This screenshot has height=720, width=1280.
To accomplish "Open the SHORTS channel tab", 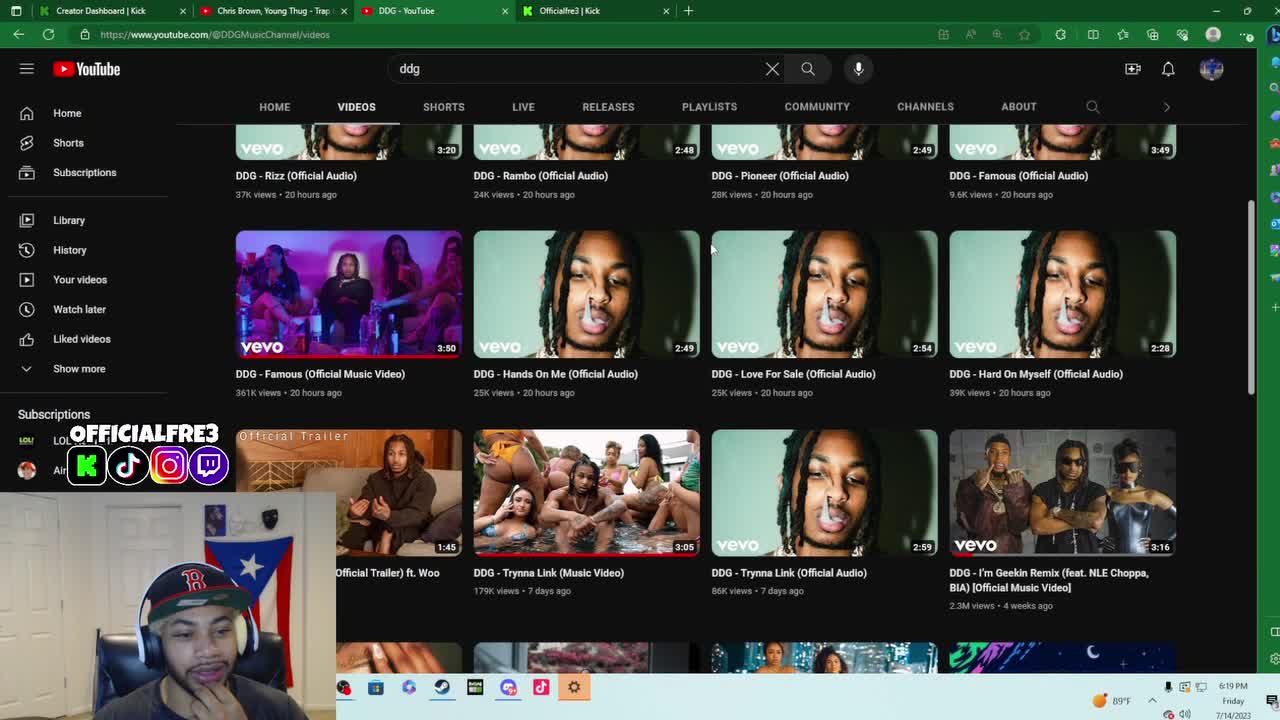I will click(x=444, y=107).
